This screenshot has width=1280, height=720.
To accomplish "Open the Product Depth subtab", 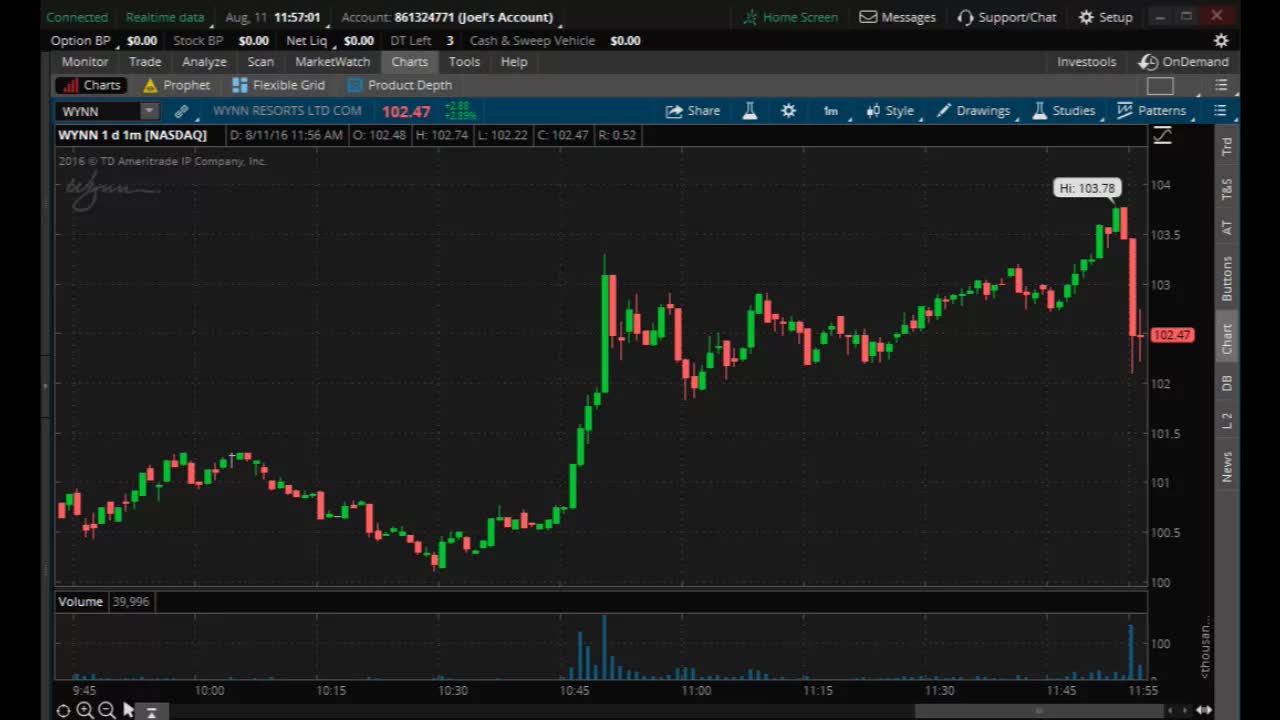I will [400, 86].
